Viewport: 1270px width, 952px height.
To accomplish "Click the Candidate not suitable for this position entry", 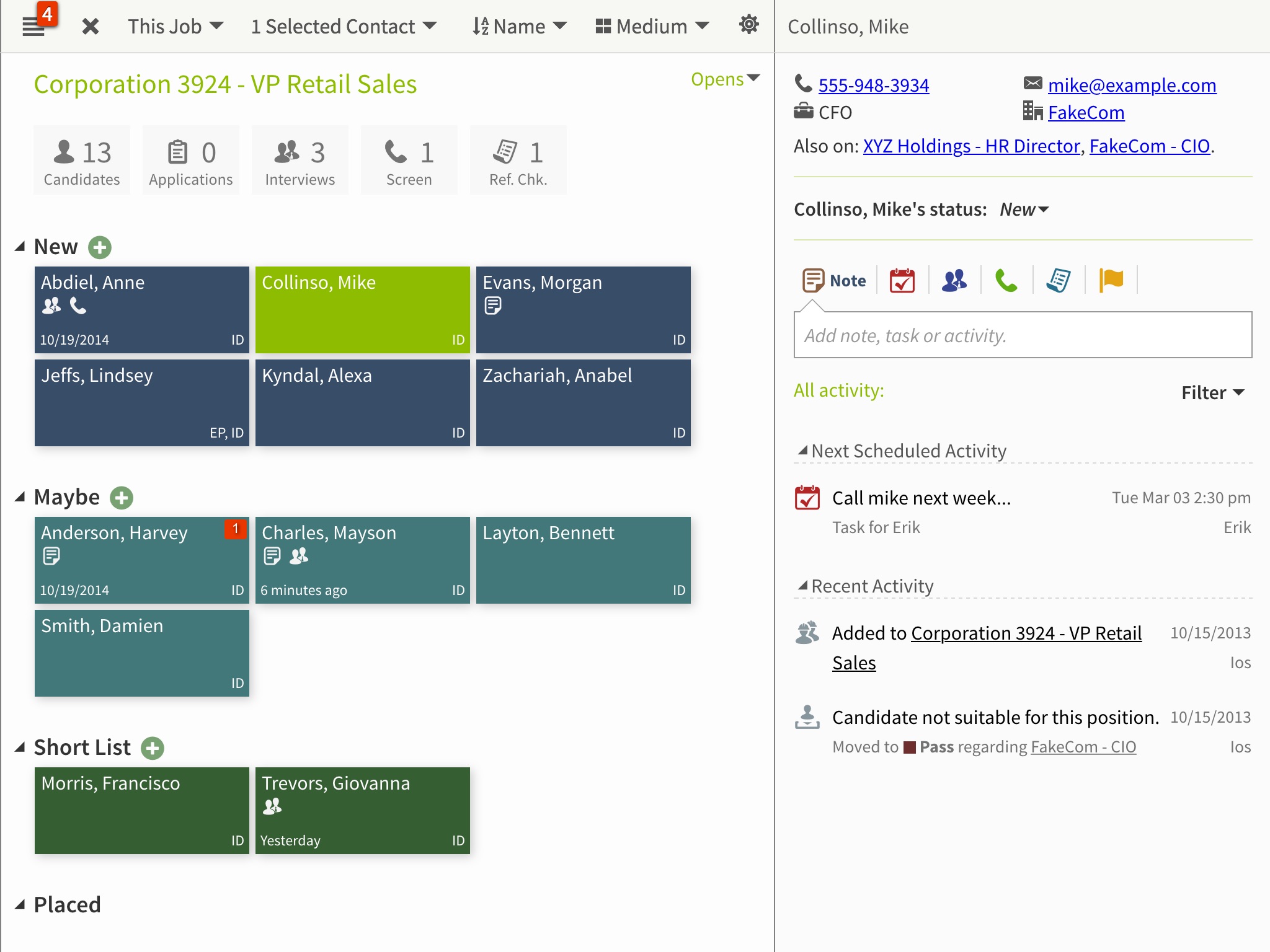I will (x=995, y=717).
